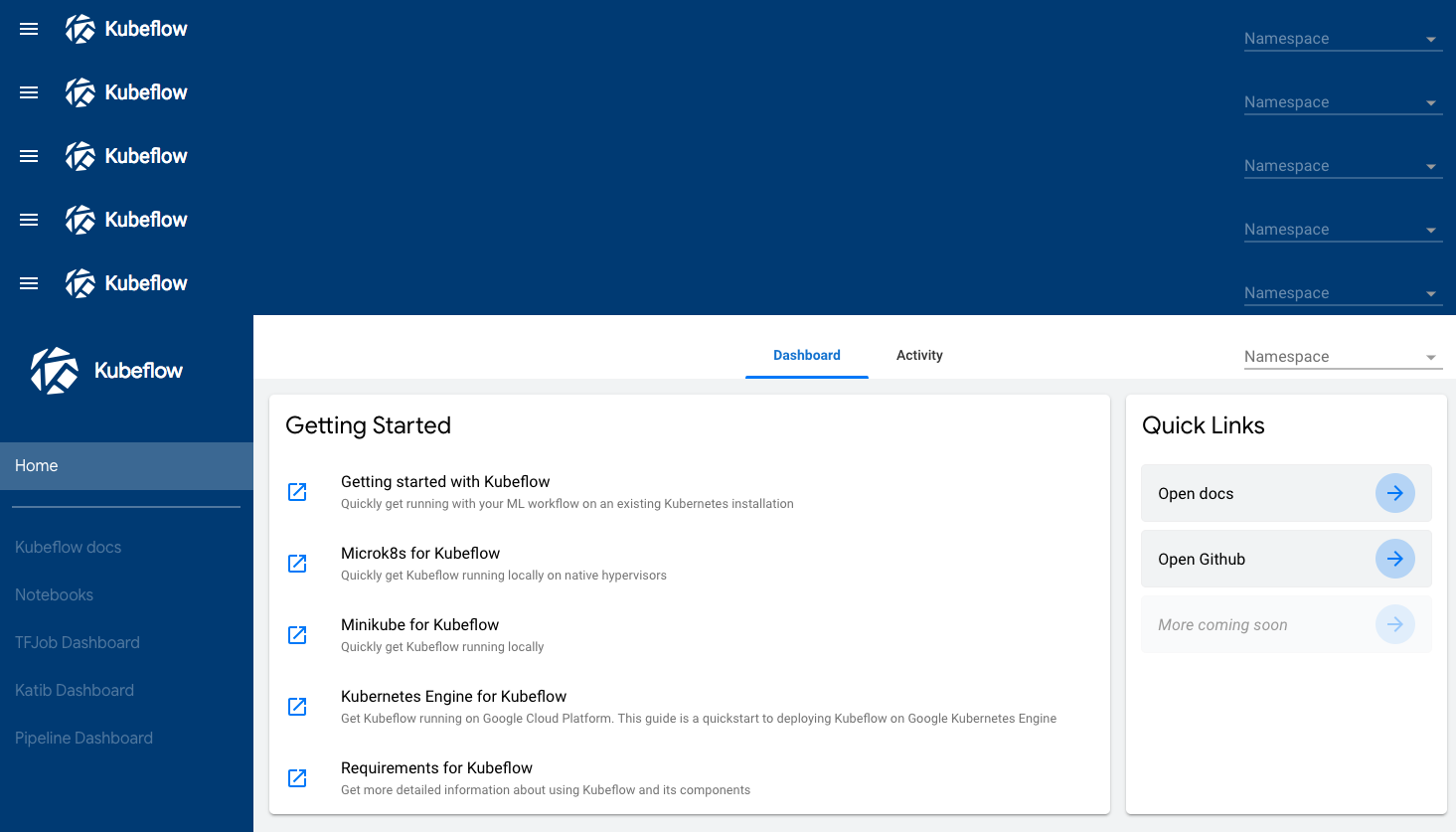
Task: Select the Dashboard tab
Action: click(x=806, y=355)
